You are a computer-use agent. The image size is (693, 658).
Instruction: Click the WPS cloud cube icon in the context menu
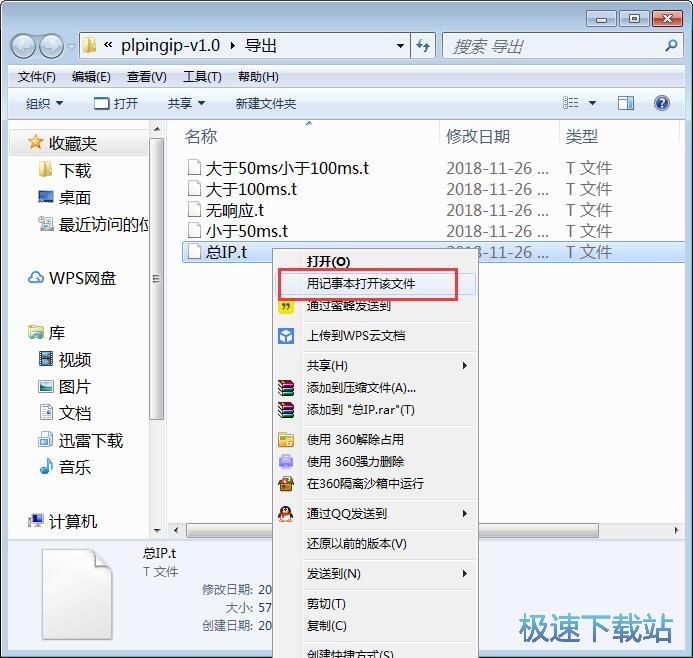click(286, 336)
